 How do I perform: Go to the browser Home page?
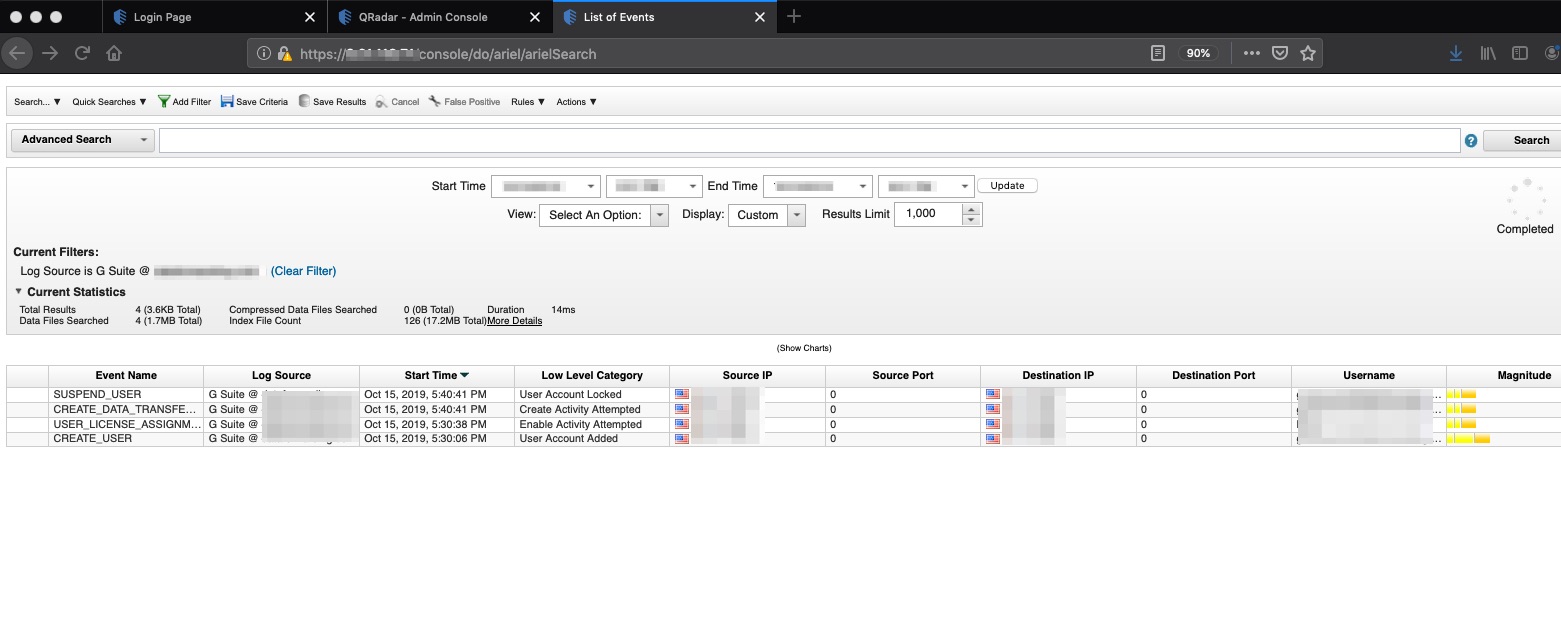[x=114, y=53]
